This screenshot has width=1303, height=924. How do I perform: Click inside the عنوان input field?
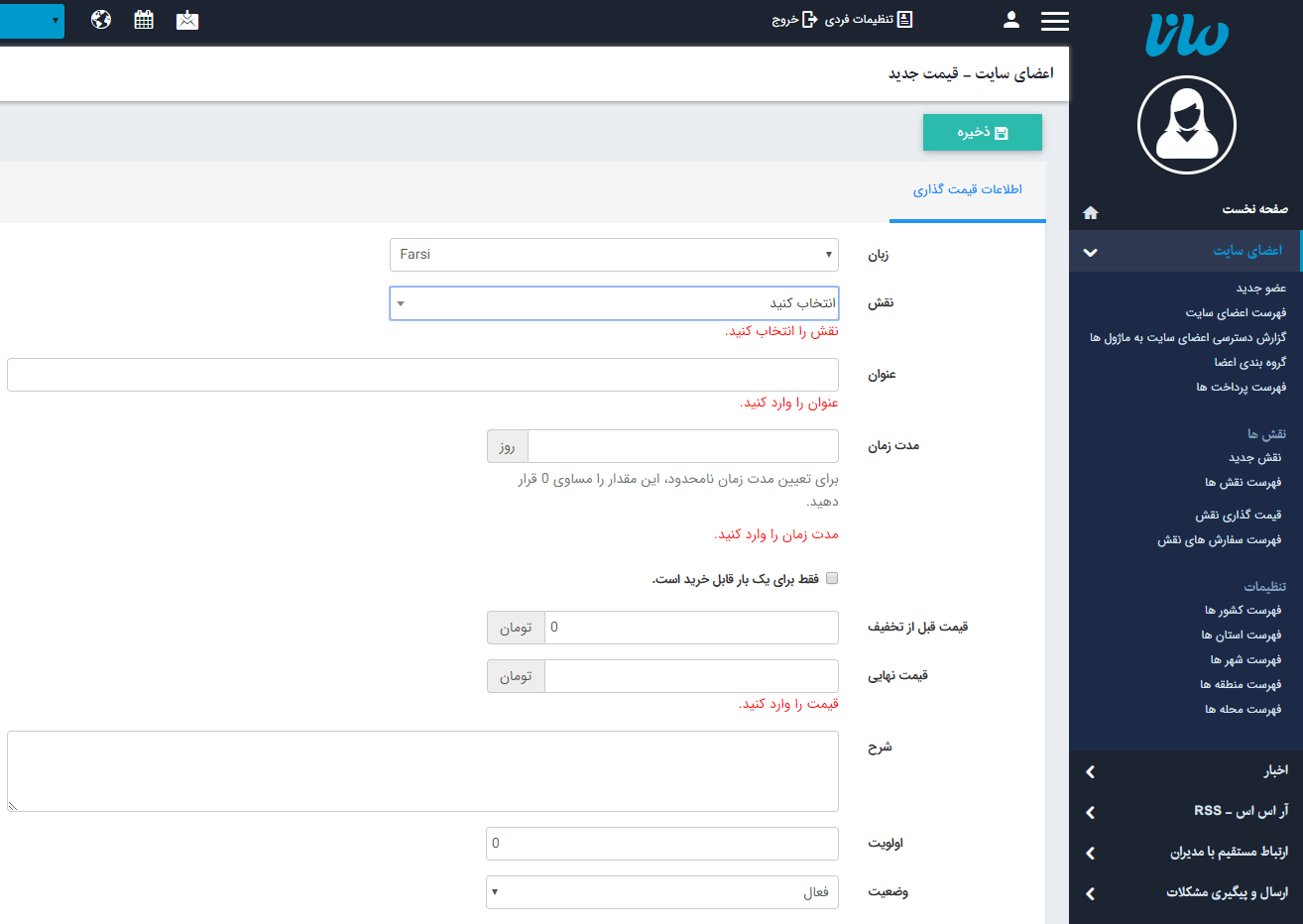tap(422, 375)
